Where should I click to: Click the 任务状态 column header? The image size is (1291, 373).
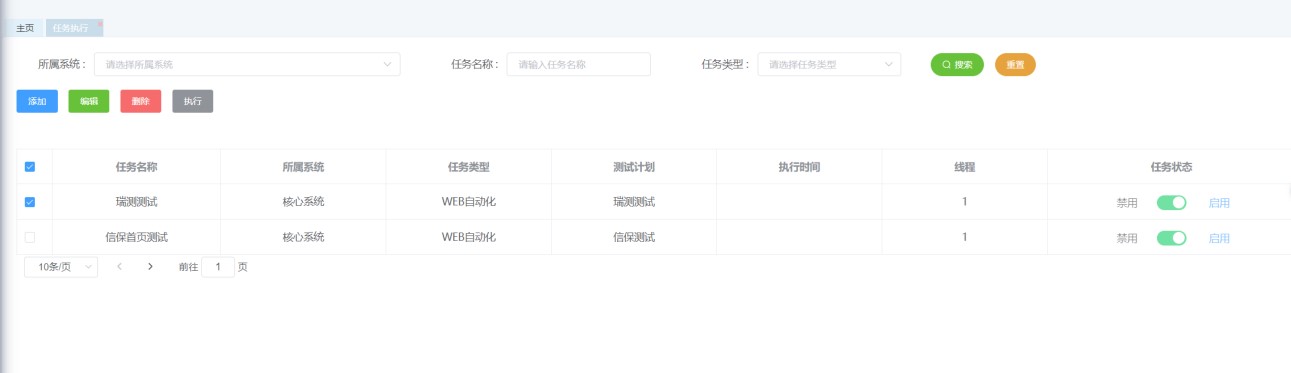point(1171,167)
